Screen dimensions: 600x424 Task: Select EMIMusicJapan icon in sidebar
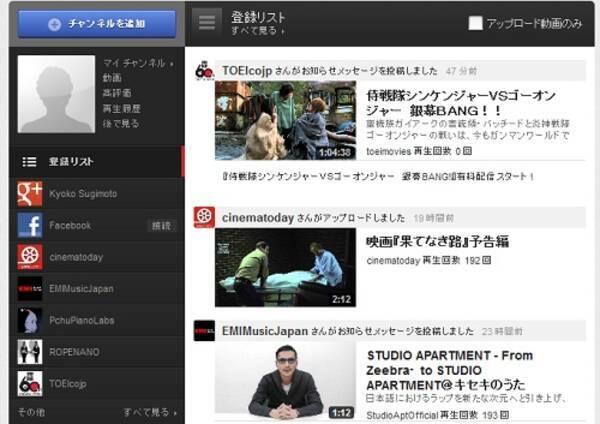pos(29,289)
